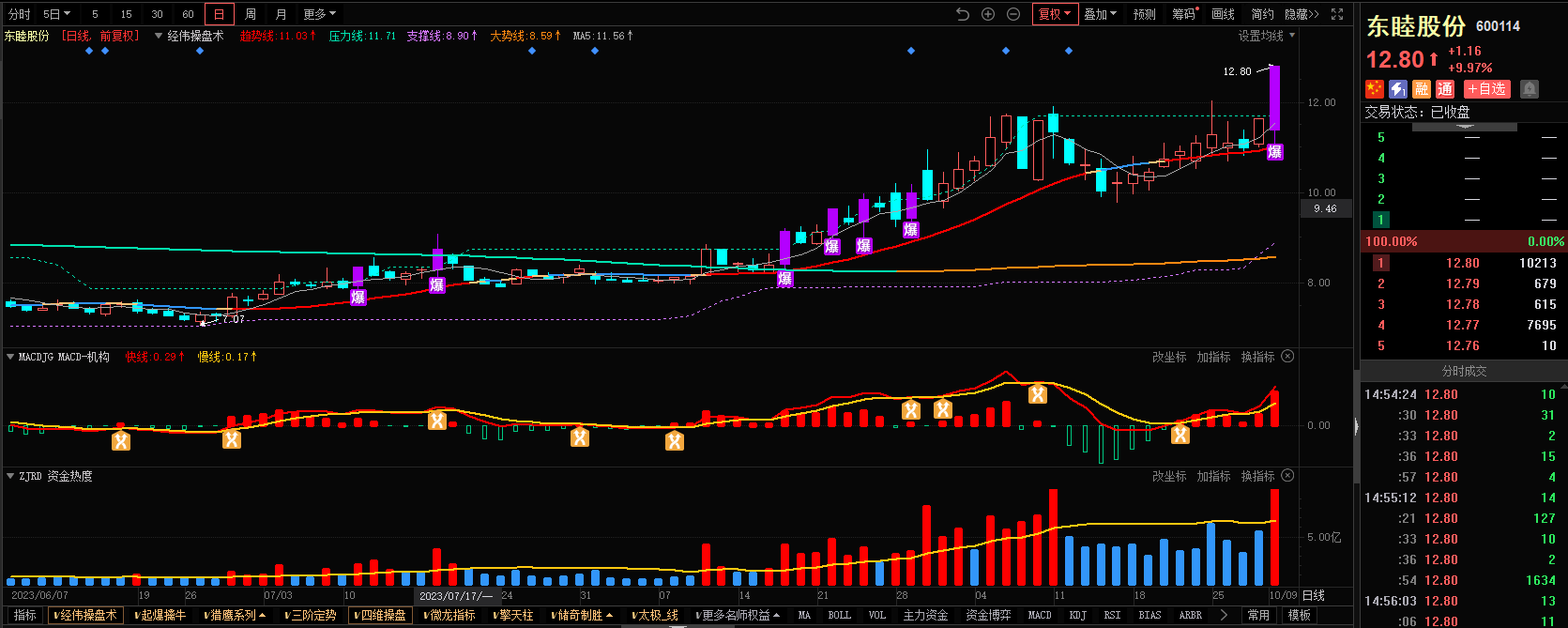Select the KDJ indicator tab
The width and height of the screenshot is (1568, 628).
tap(1077, 616)
